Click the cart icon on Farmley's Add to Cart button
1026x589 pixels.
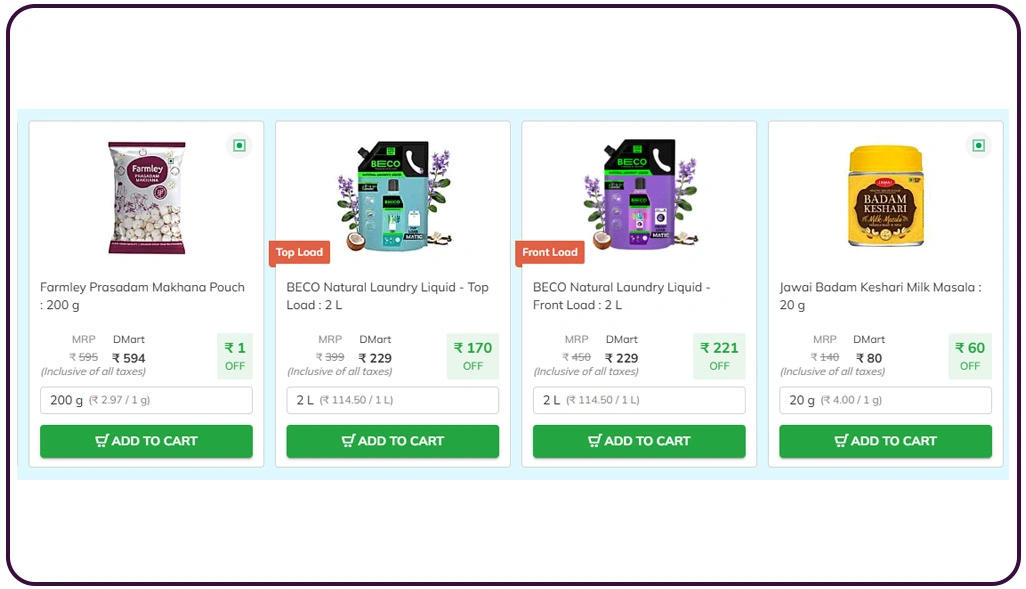pyautogui.click(x=103, y=441)
